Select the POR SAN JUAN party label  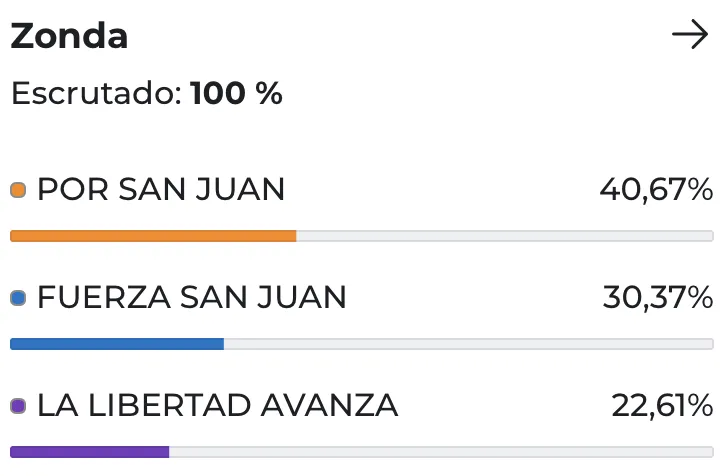tap(161, 189)
